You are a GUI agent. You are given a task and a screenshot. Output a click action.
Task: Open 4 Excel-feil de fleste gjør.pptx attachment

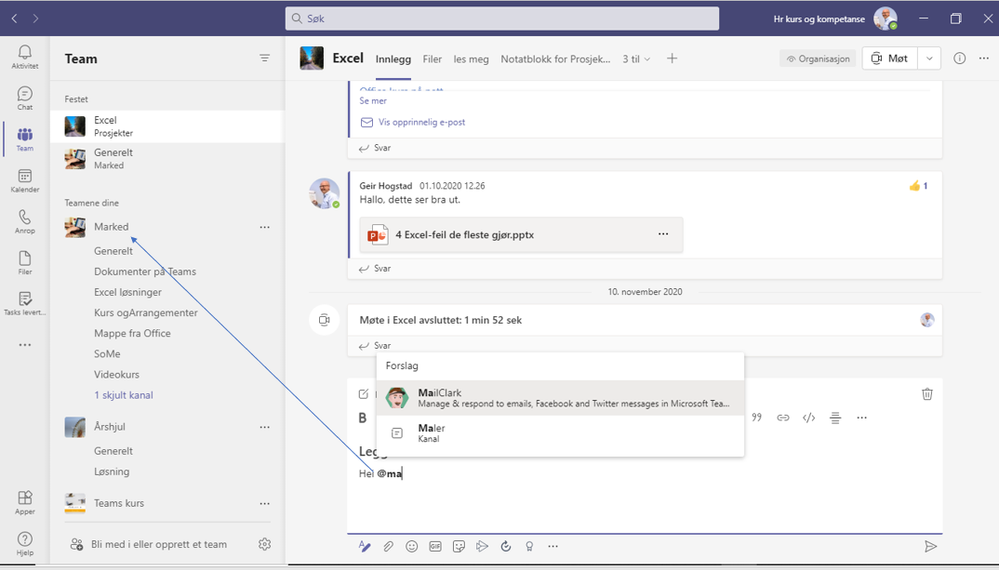click(x=521, y=234)
